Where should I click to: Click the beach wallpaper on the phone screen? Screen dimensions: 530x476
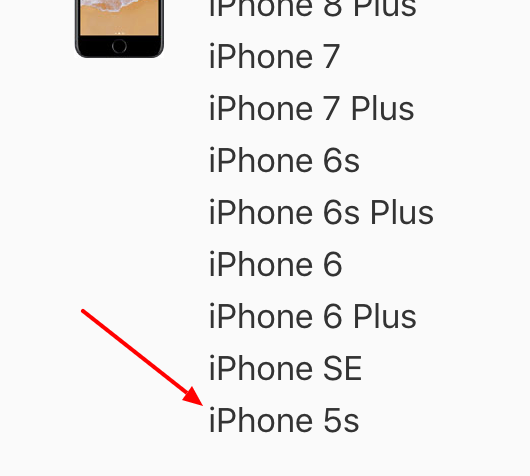[119, 17]
